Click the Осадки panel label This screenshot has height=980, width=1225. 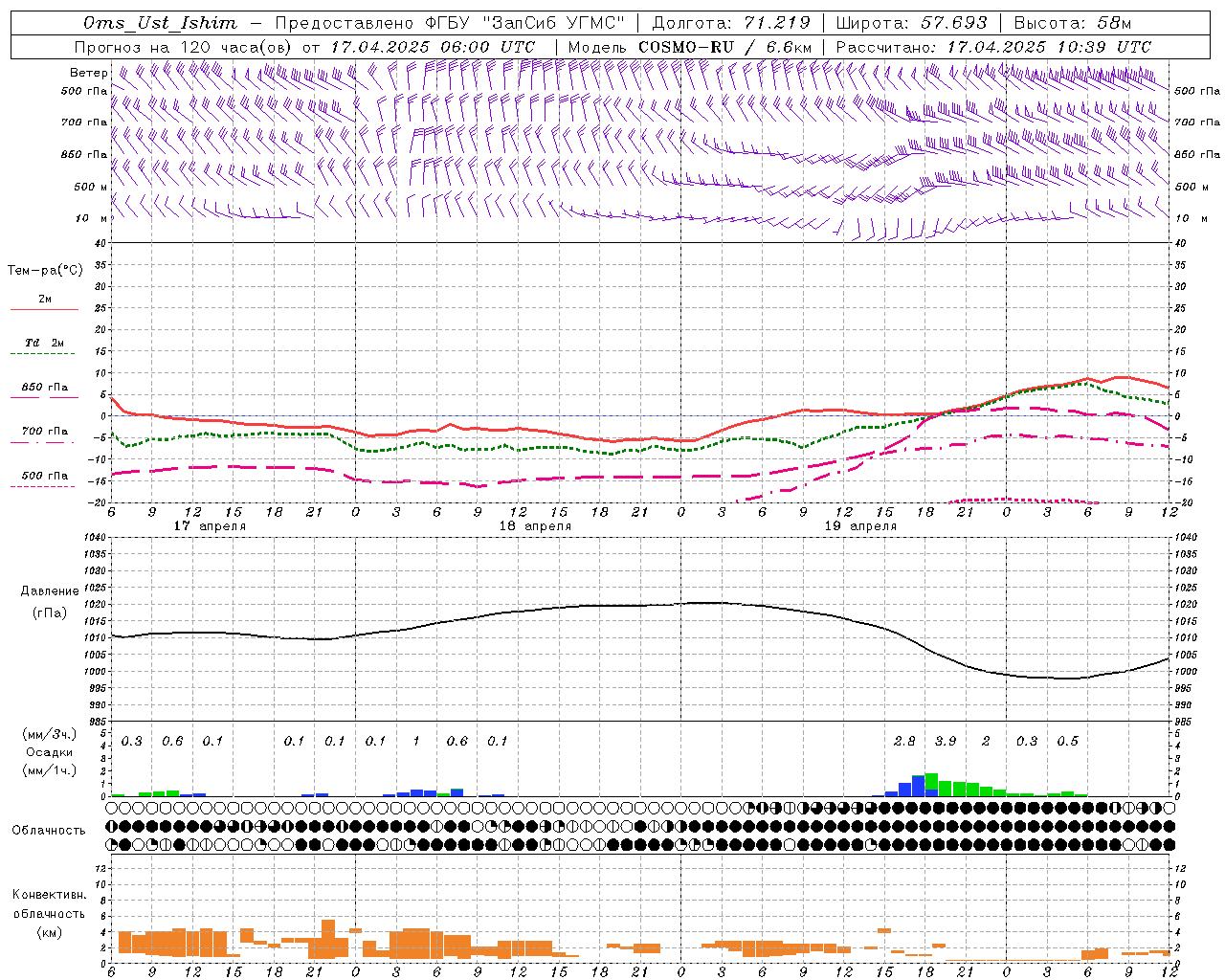(x=50, y=752)
